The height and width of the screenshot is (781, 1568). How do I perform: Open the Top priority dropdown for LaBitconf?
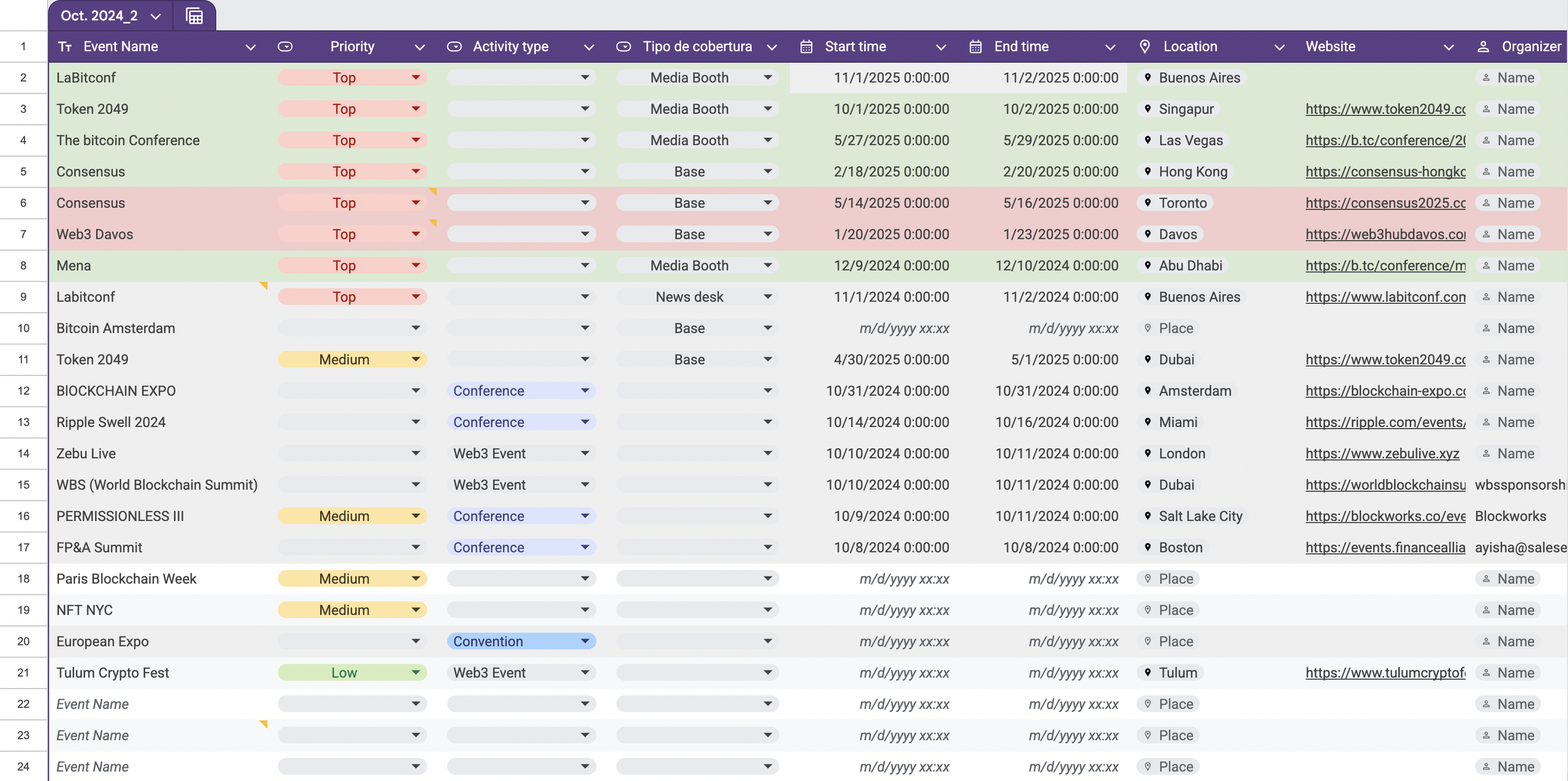352,78
